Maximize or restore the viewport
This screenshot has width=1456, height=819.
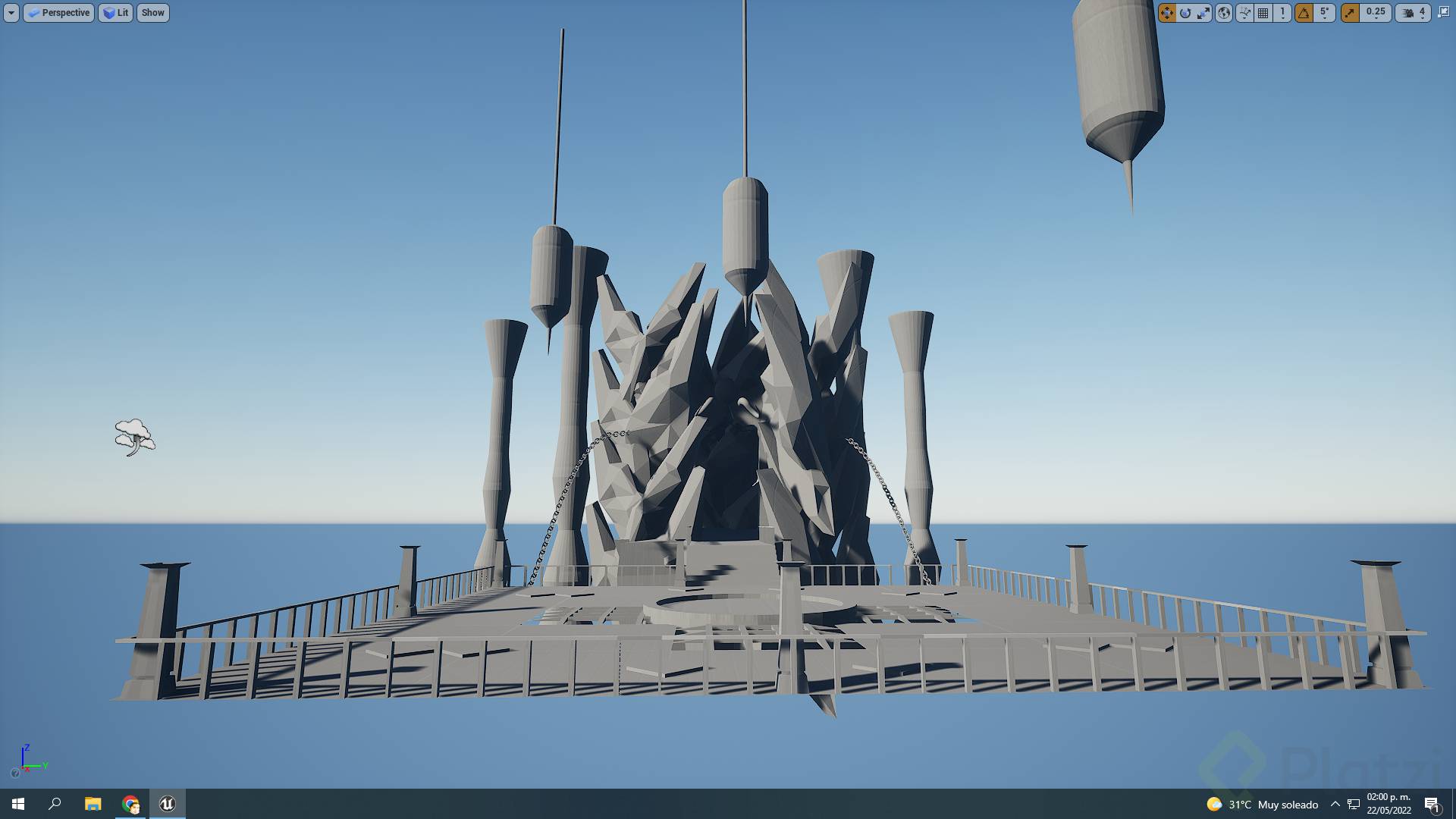tap(1444, 12)
